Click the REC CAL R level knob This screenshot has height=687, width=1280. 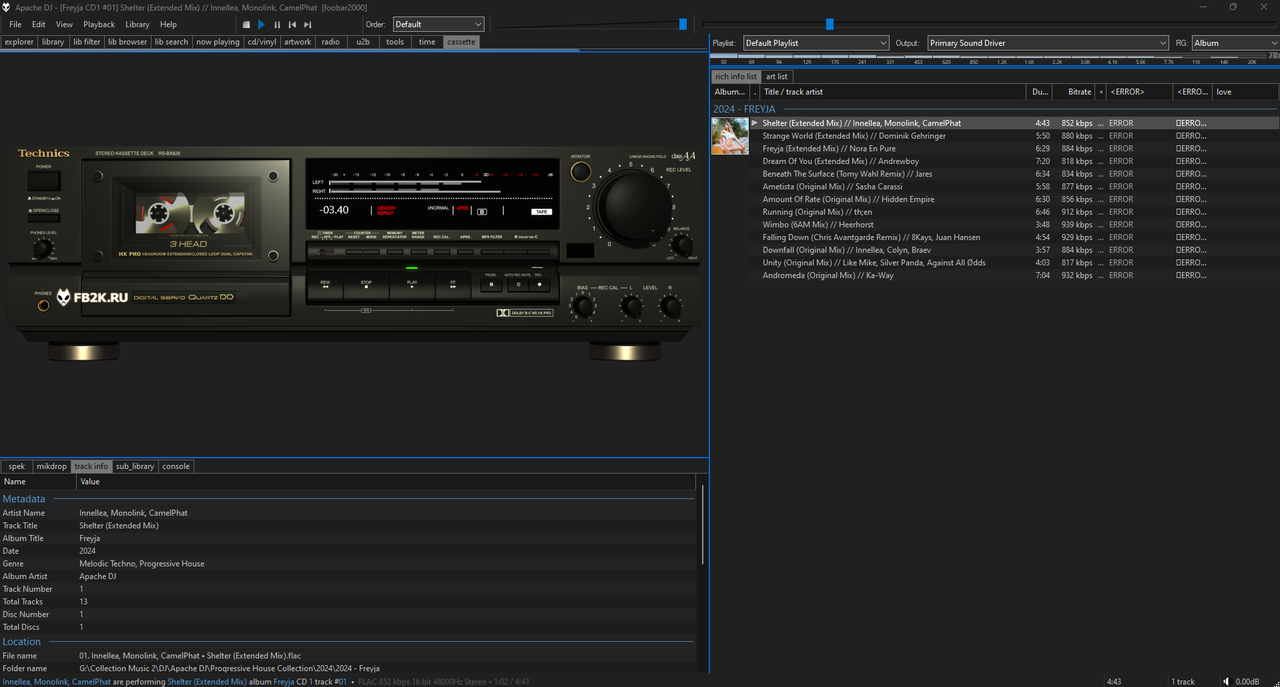point(670,306)
